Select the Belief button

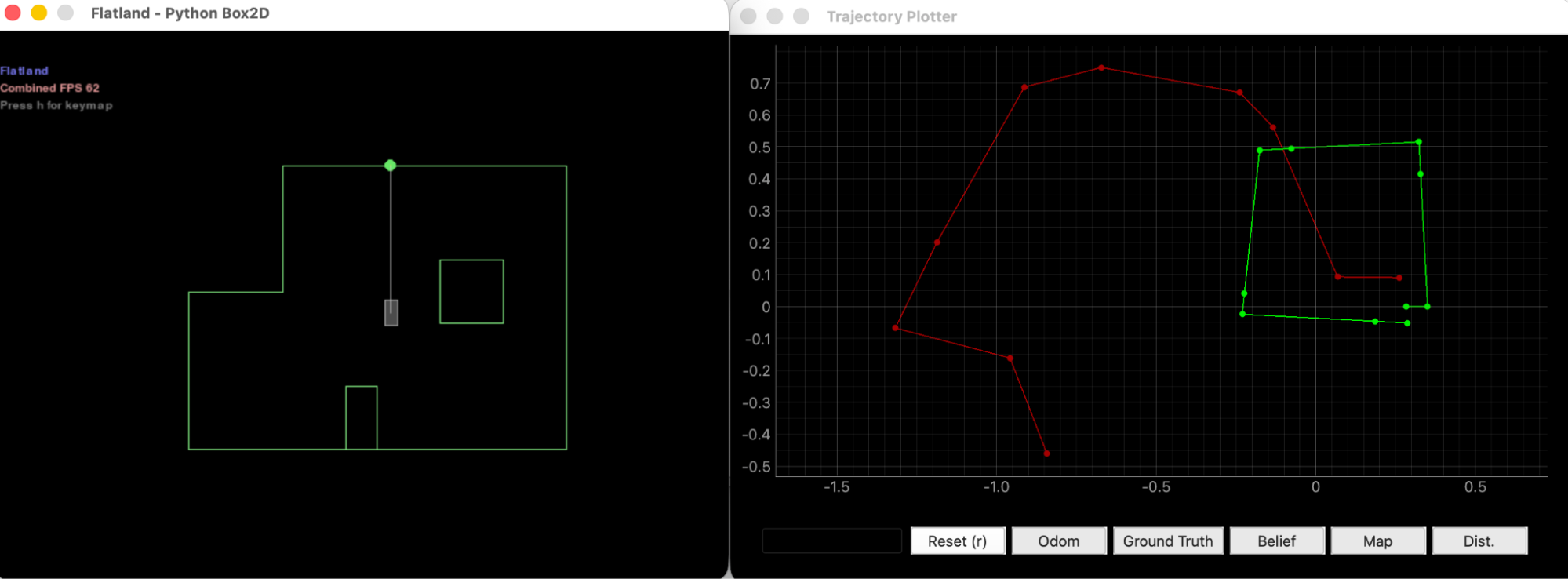pyautogui.click(x=1277, y=541)
